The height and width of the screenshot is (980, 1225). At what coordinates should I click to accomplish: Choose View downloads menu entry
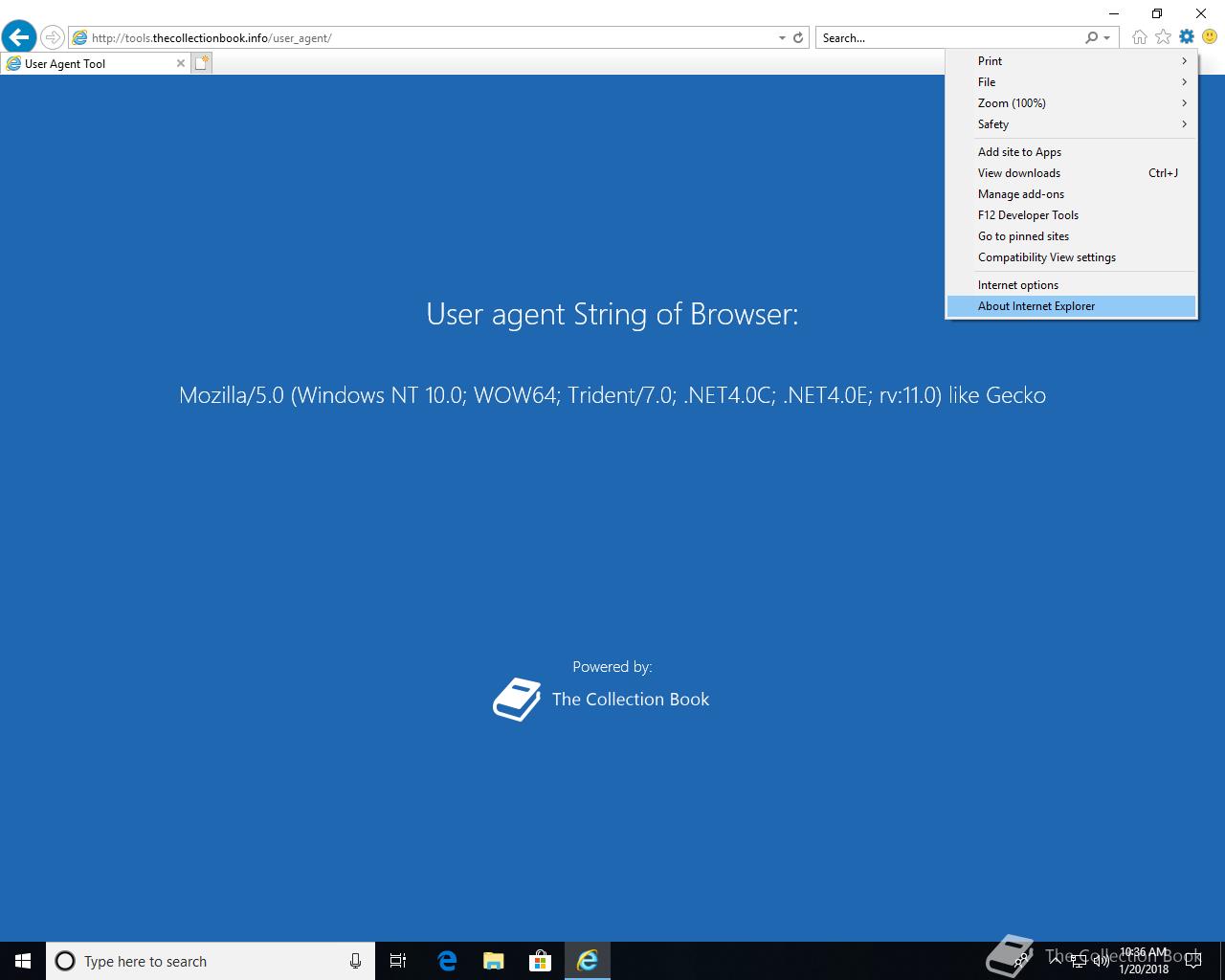1072,173
